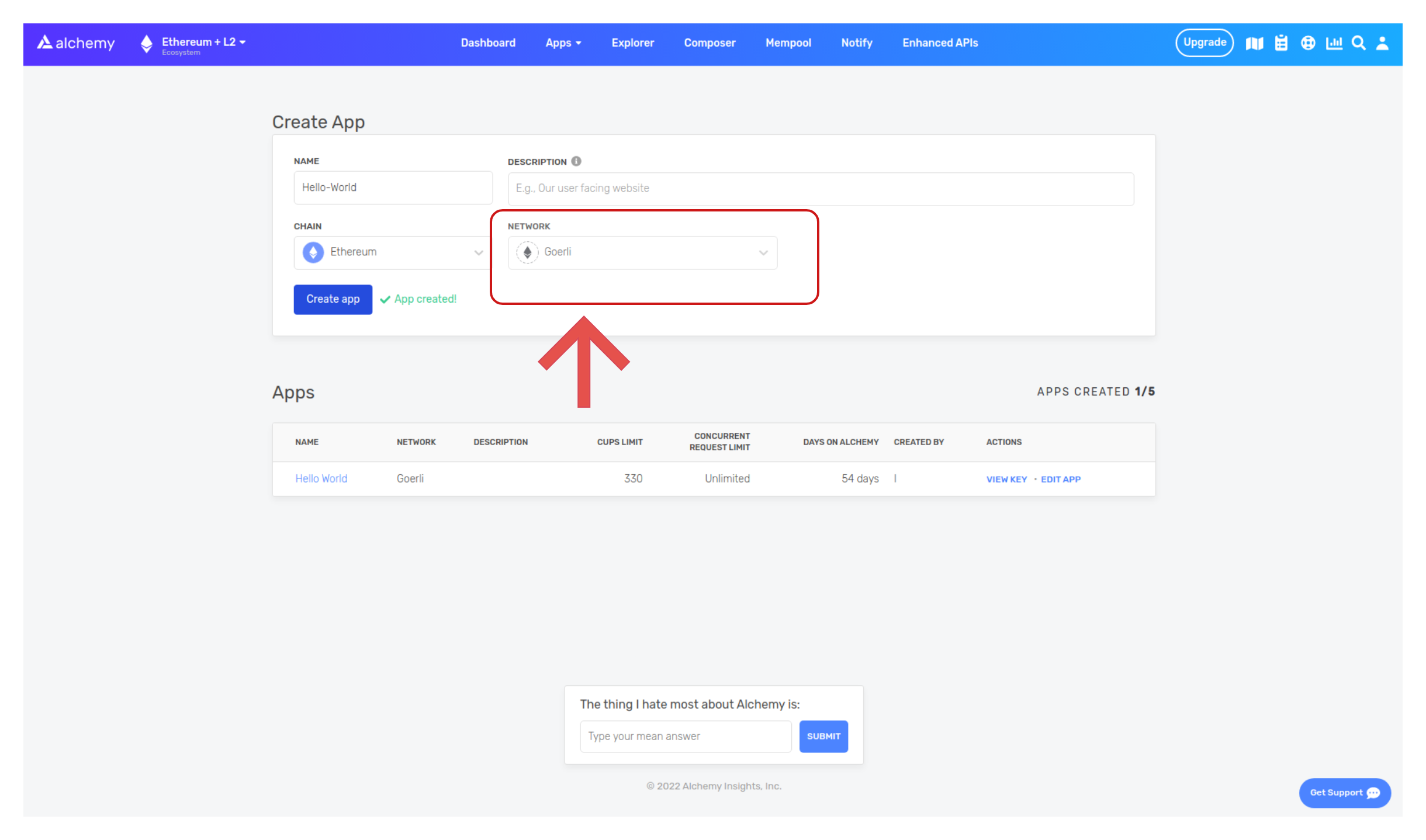
Task: Click the Create app button
Action: point(333,299)
